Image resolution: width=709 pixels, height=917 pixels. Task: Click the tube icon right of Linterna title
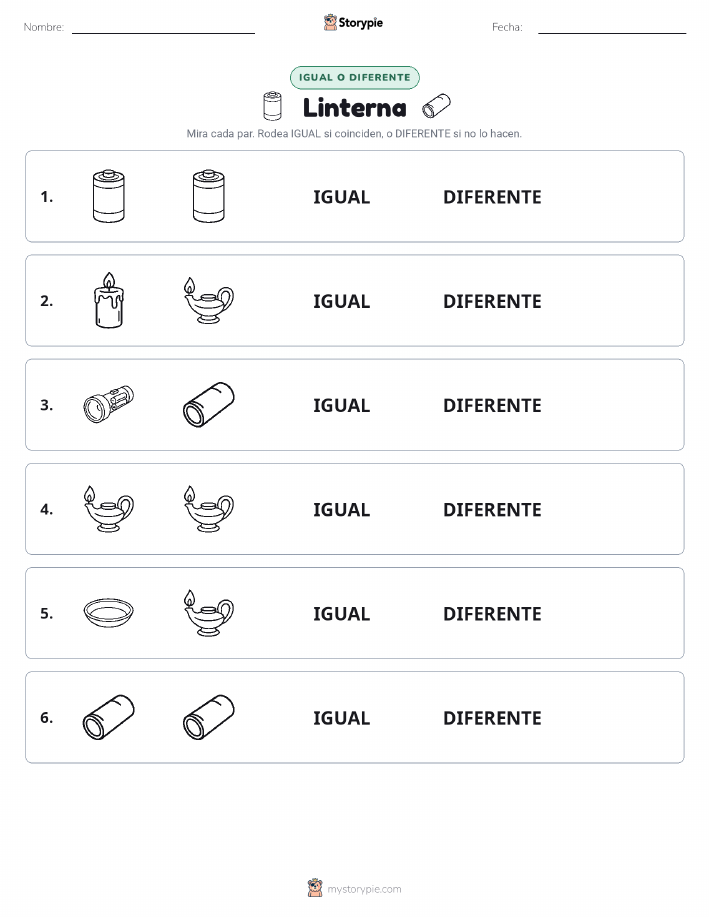click(x=436, y=106)
